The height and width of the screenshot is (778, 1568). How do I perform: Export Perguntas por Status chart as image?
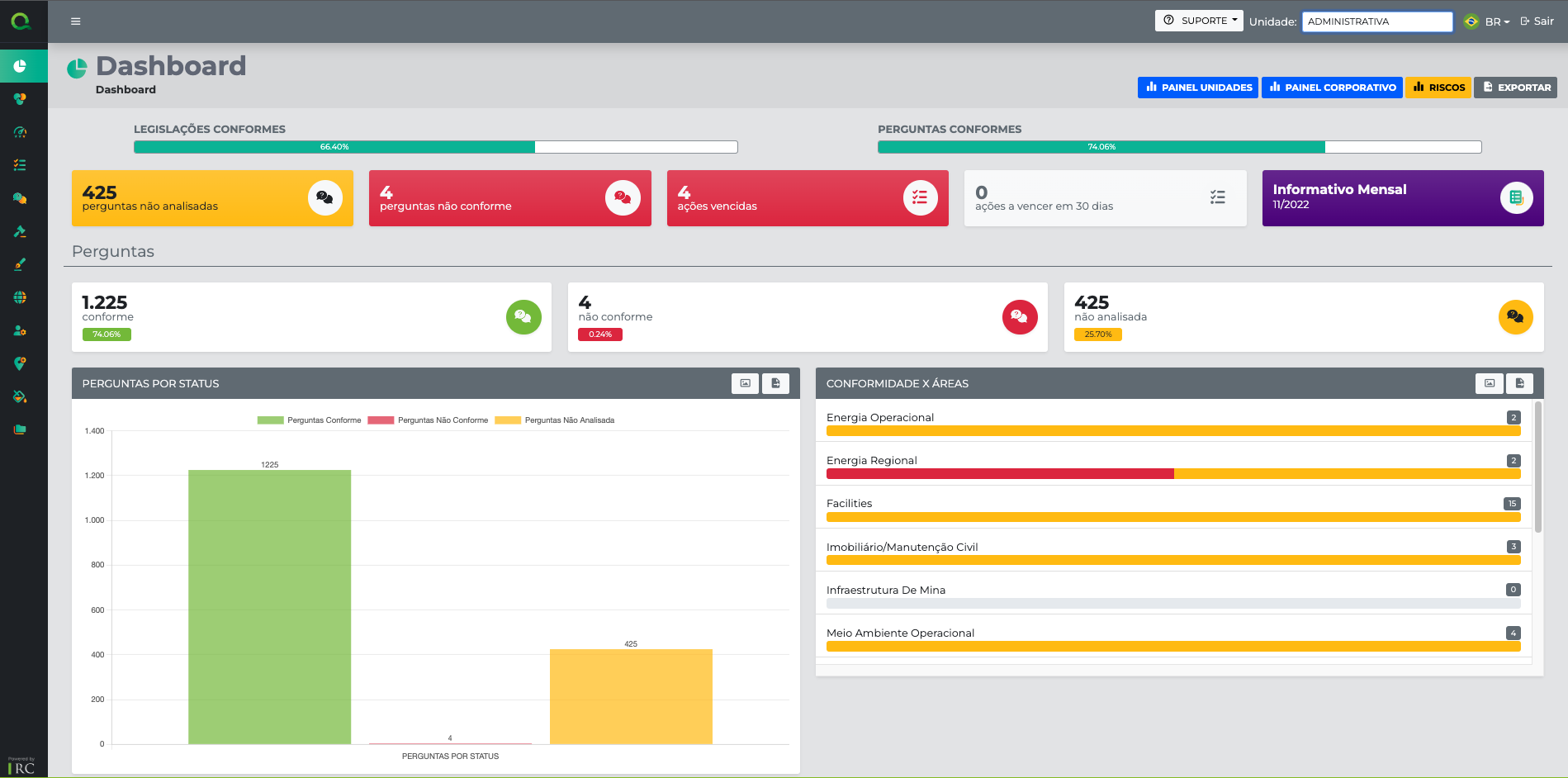tap(745, 383)
